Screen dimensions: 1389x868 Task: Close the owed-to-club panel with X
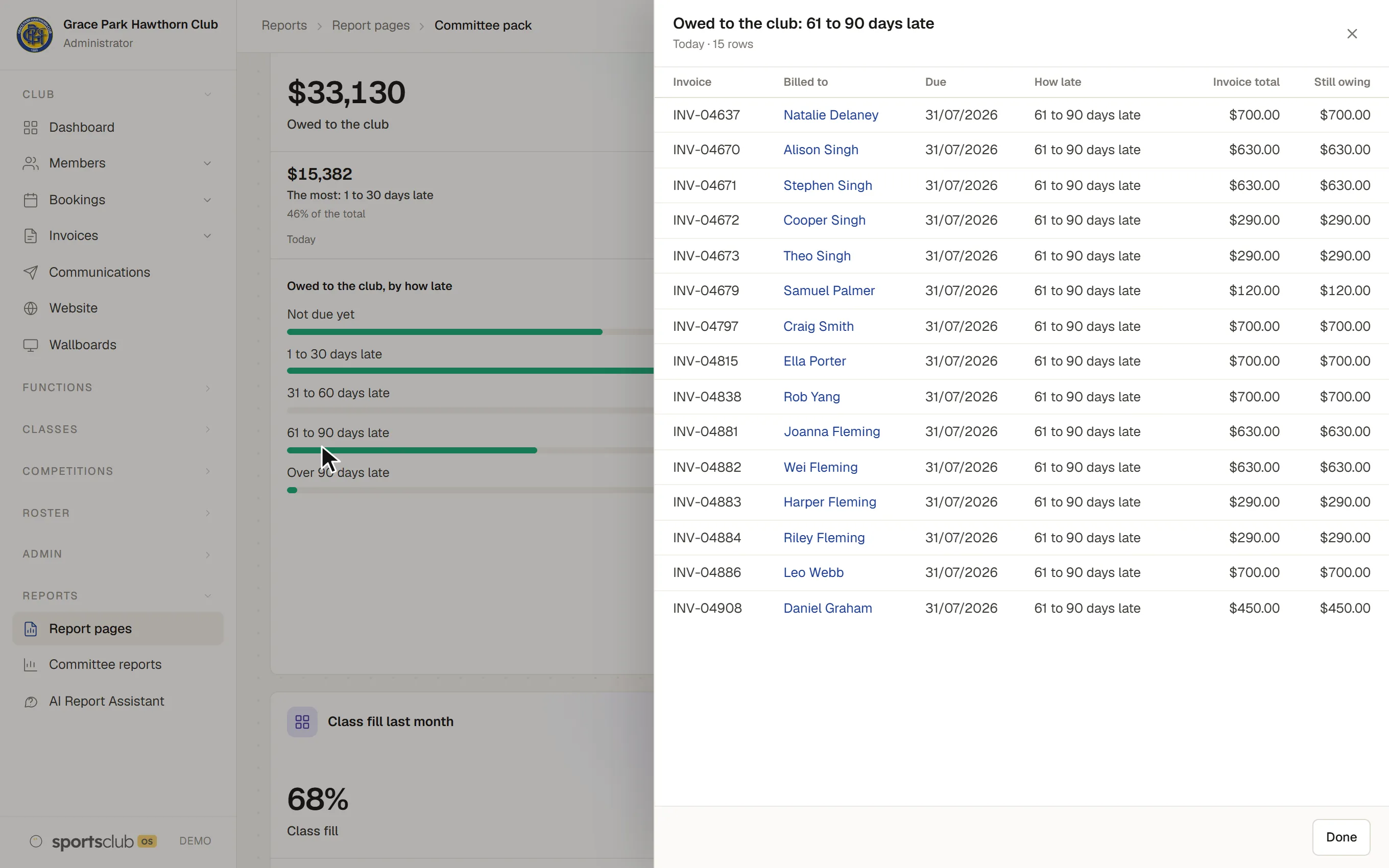tap(1352, 34)
